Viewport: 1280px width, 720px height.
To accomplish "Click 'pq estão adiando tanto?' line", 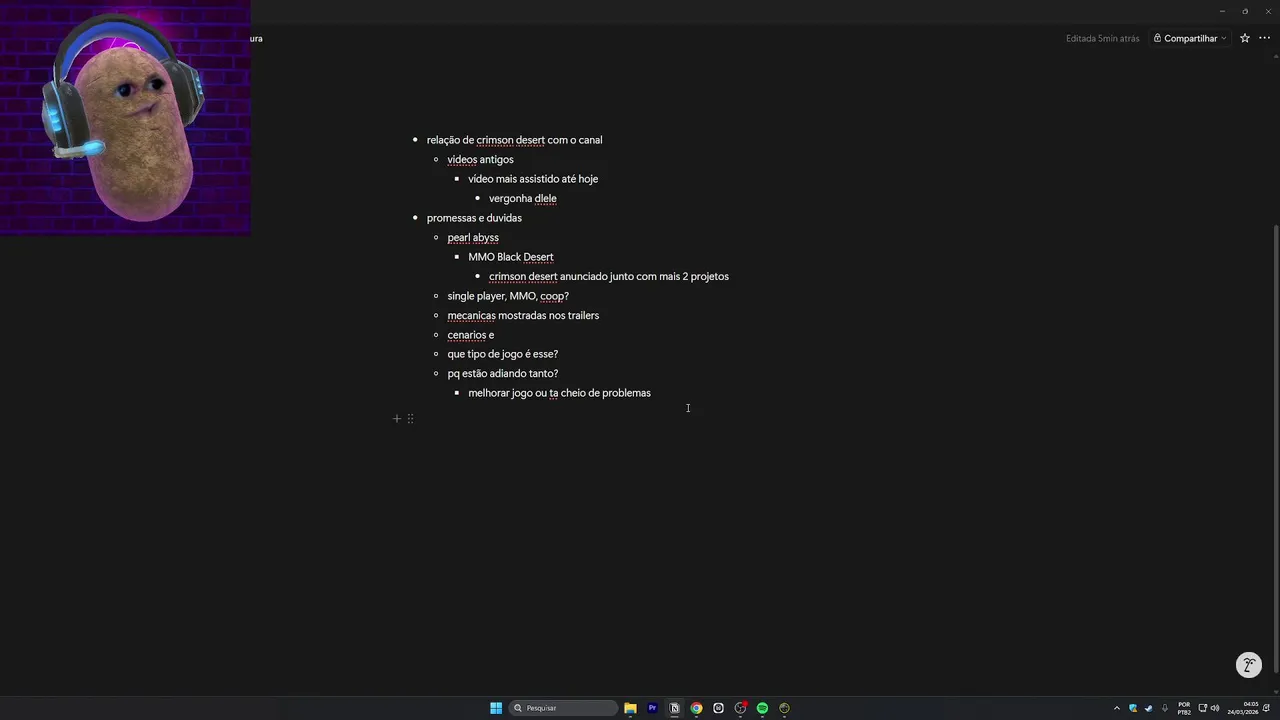I will tap(502, 374).
